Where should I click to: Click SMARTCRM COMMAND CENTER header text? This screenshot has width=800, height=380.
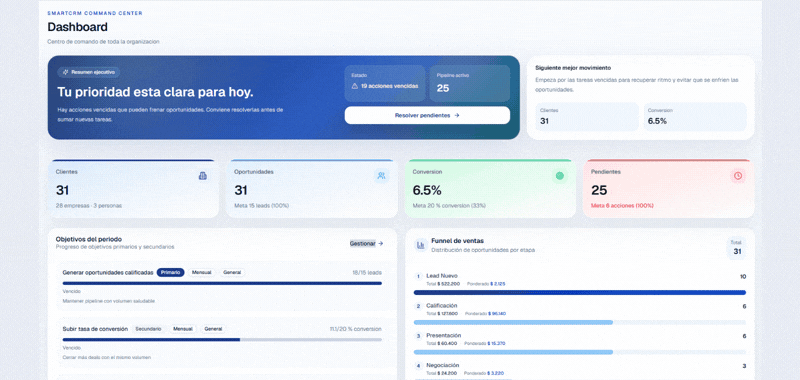95,13
